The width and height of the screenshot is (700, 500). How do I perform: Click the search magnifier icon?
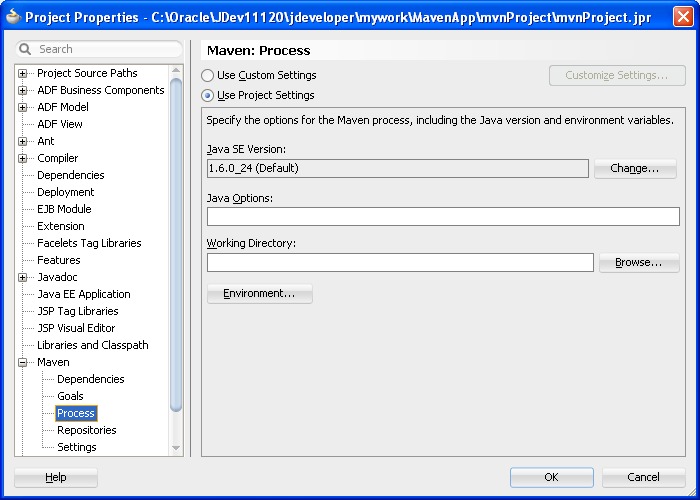(x=27, y=49)
